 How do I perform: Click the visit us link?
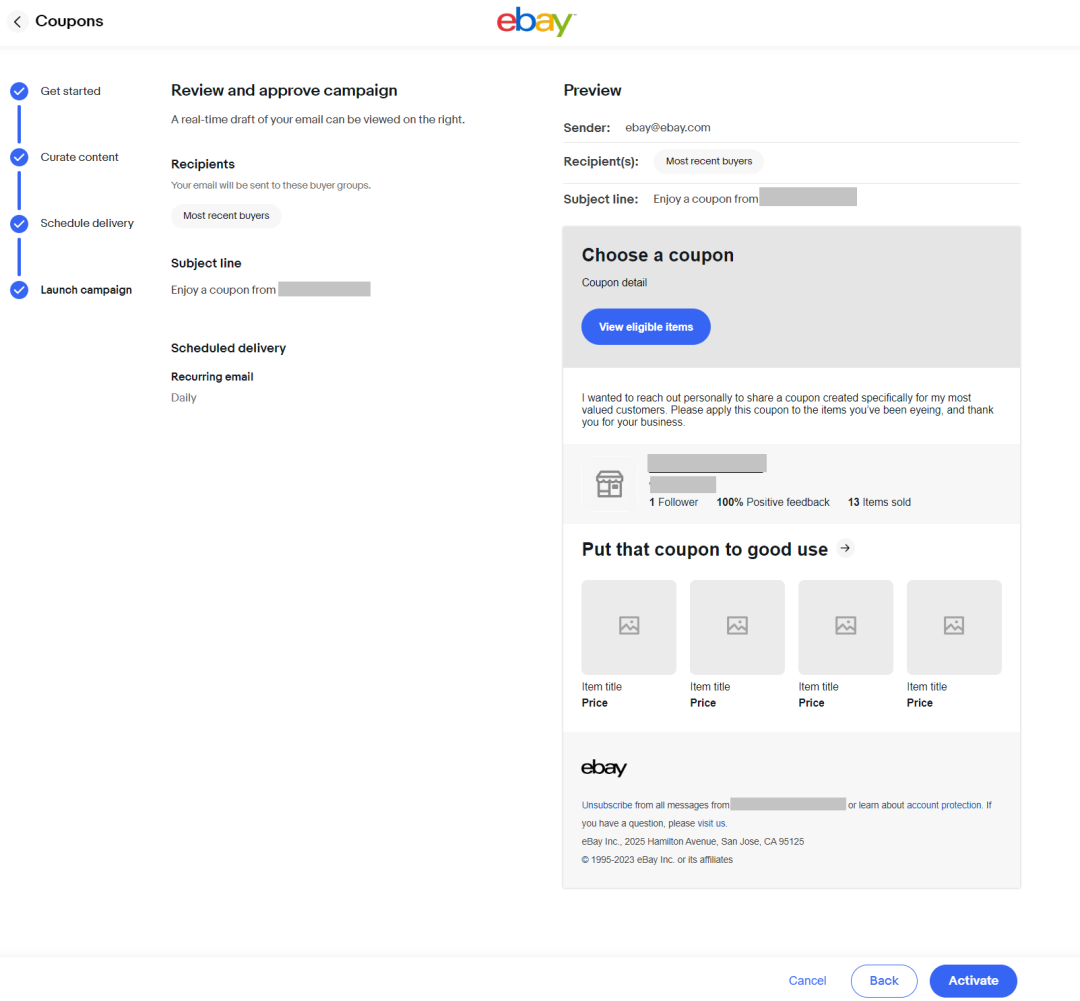pyautogui.click(x=709, y=823)
